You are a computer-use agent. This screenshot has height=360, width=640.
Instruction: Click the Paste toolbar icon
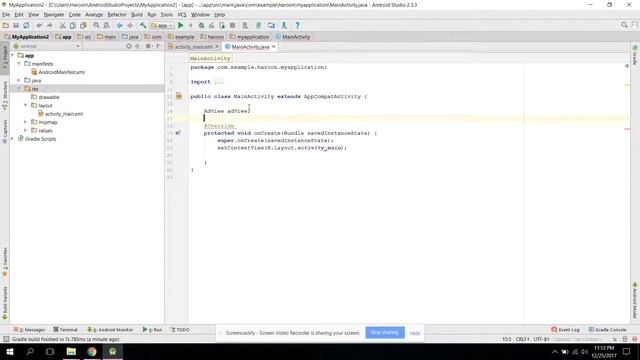point(83,25)
